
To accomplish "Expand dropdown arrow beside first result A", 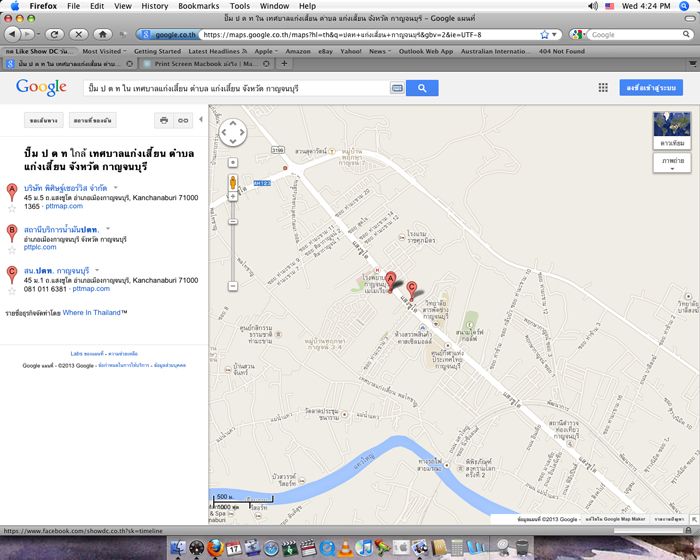I will click(x=114, y=187).
